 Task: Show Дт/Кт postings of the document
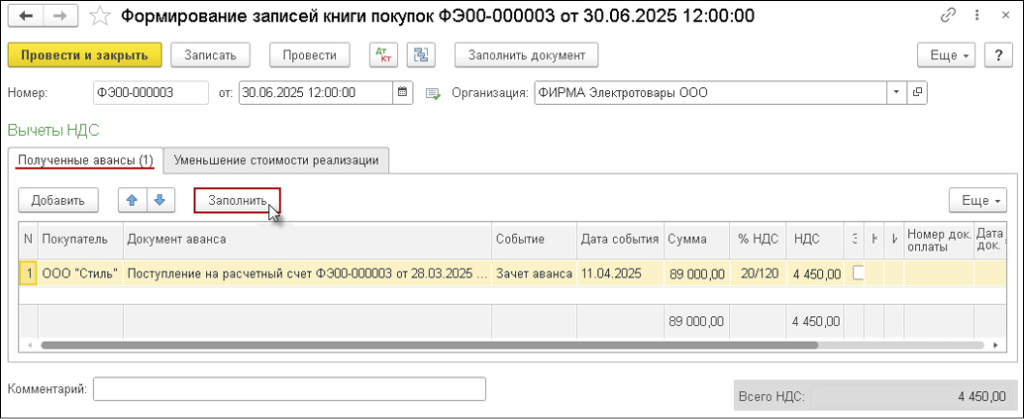coord(383,55)
